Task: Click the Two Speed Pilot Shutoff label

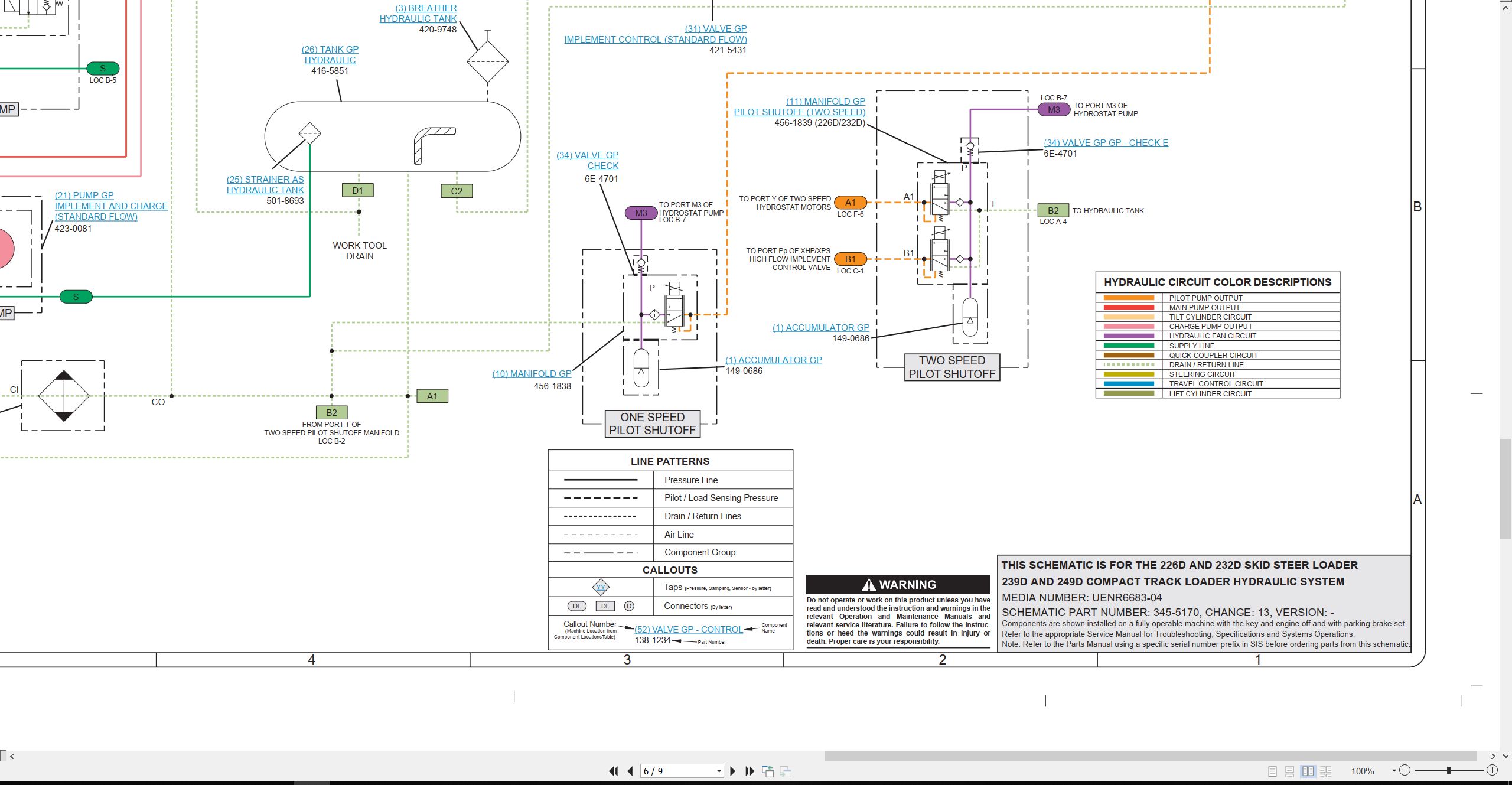Action: point(952,367)
